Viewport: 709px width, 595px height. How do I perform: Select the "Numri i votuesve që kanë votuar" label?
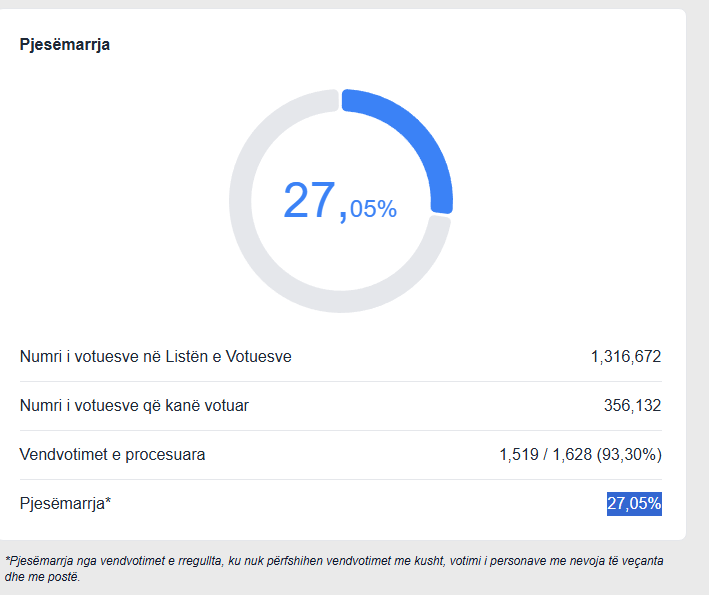(134, 405)
